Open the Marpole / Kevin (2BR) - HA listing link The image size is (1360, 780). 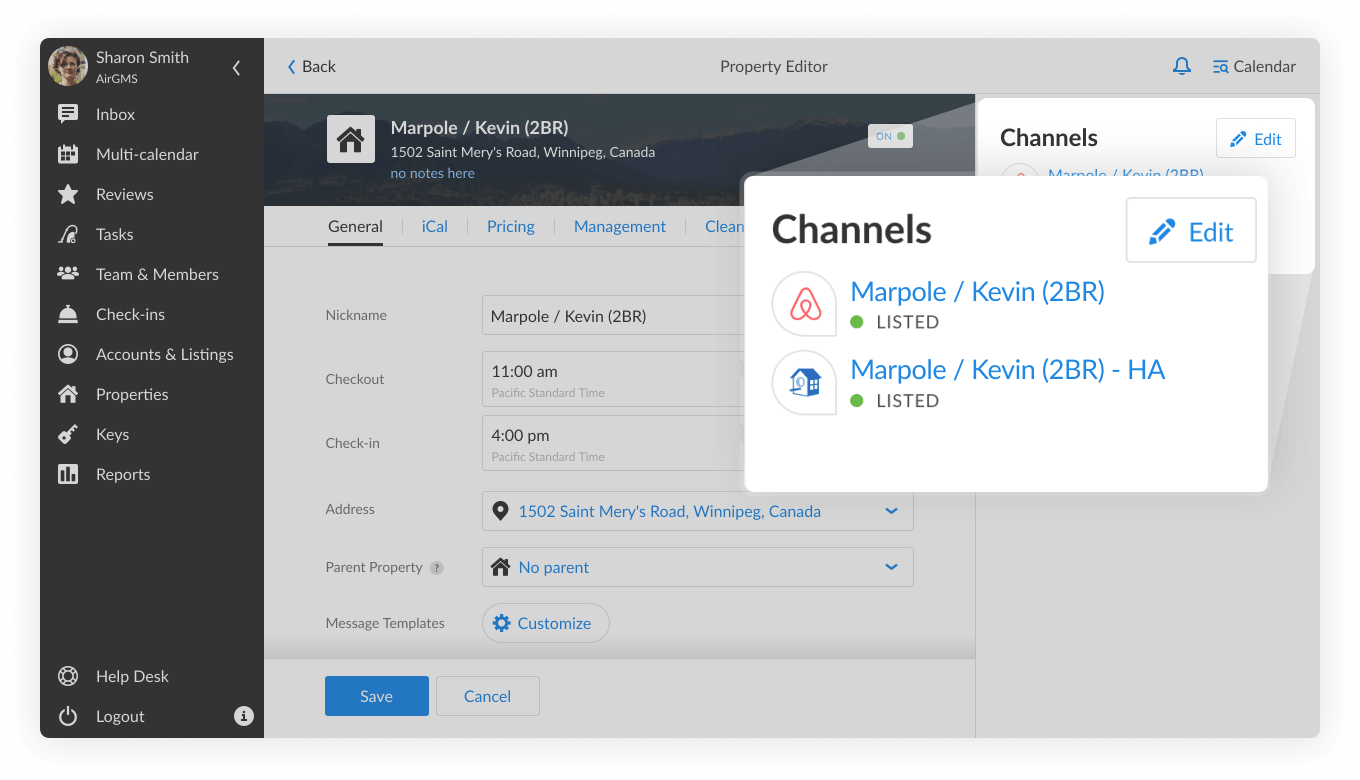[1007, 369]
